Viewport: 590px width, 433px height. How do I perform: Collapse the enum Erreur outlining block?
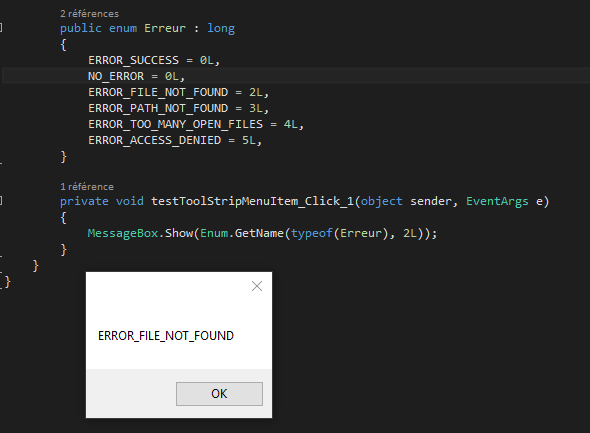(x=1, y=27)
